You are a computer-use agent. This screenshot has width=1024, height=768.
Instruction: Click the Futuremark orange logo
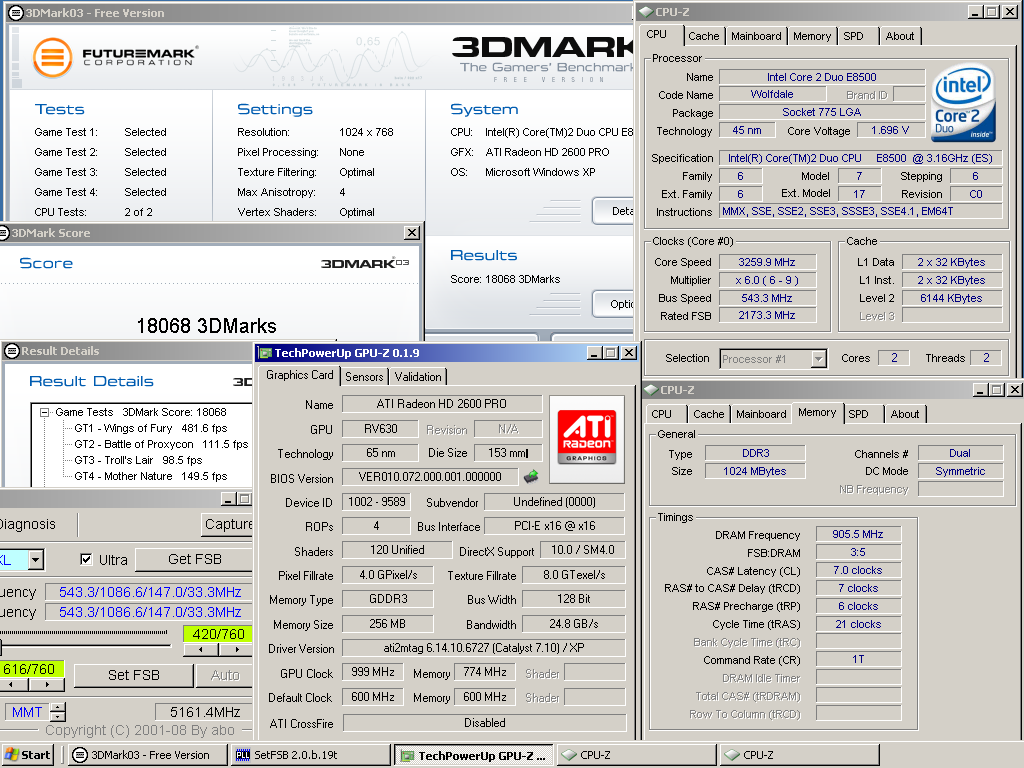[52, 57]
